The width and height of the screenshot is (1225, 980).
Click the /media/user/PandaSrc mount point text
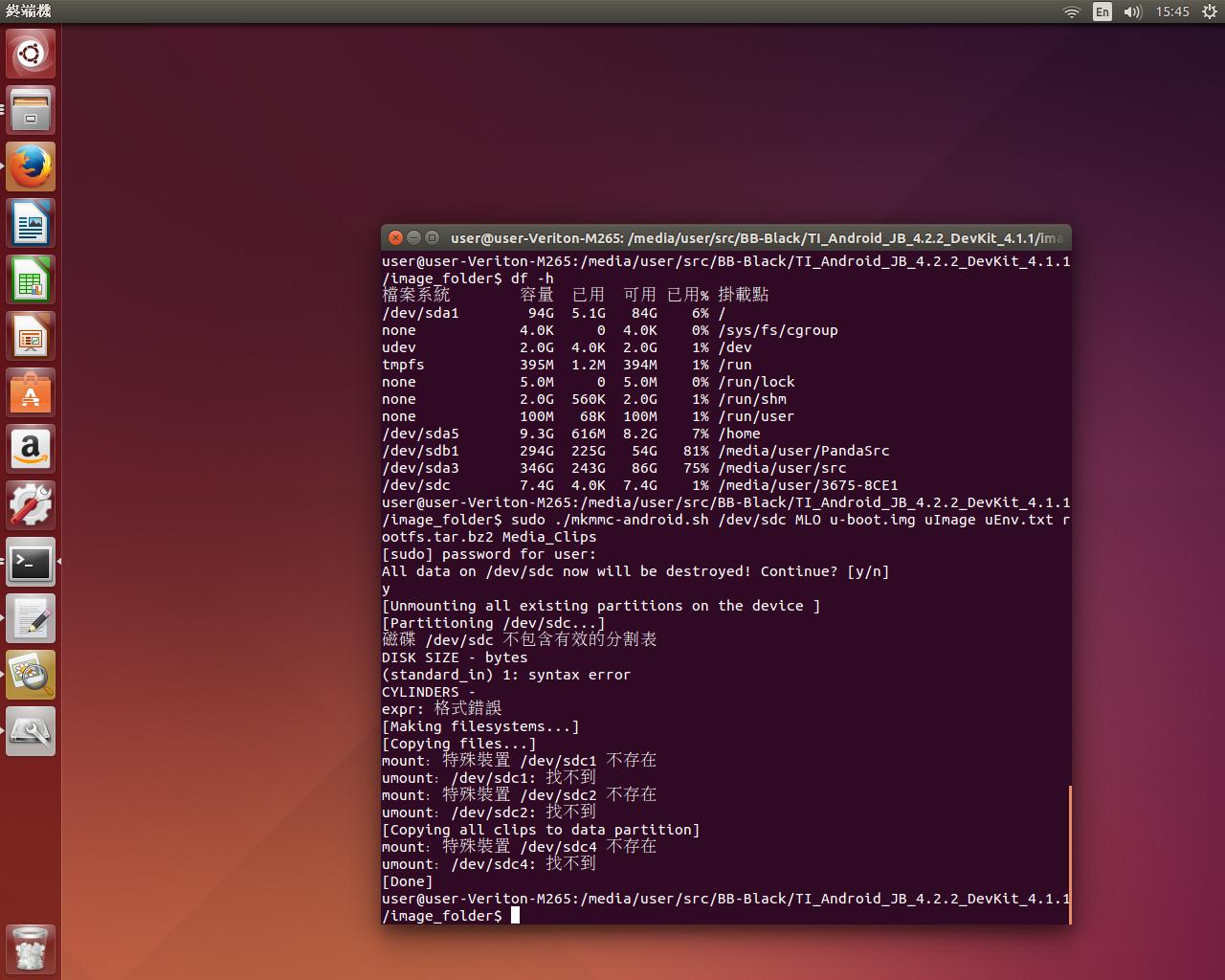coord(804,451)
